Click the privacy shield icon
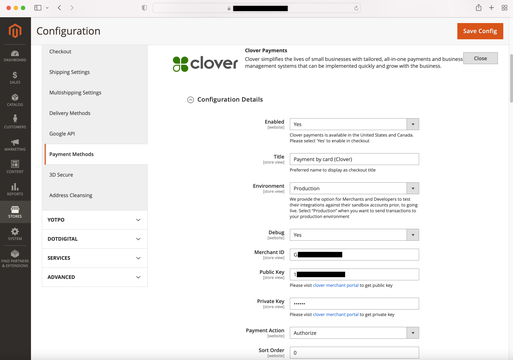The height and width of the screenshot is (360, 513). click(x=144, y=8)
